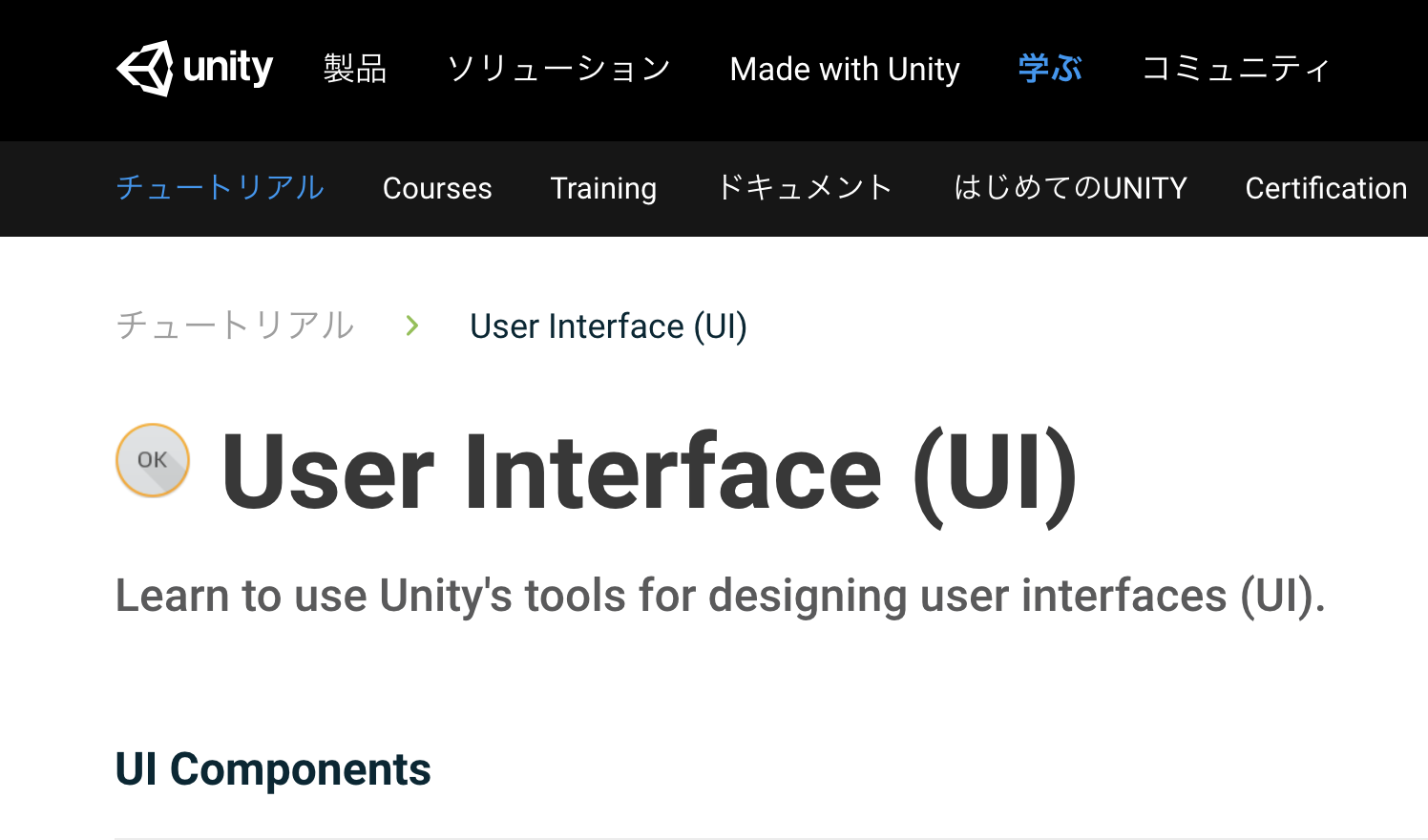Viewport: 1428px width, 840px height.
Task: Click the Learn to use Unity's tools subtitle
Action: (x=721, y=597)
